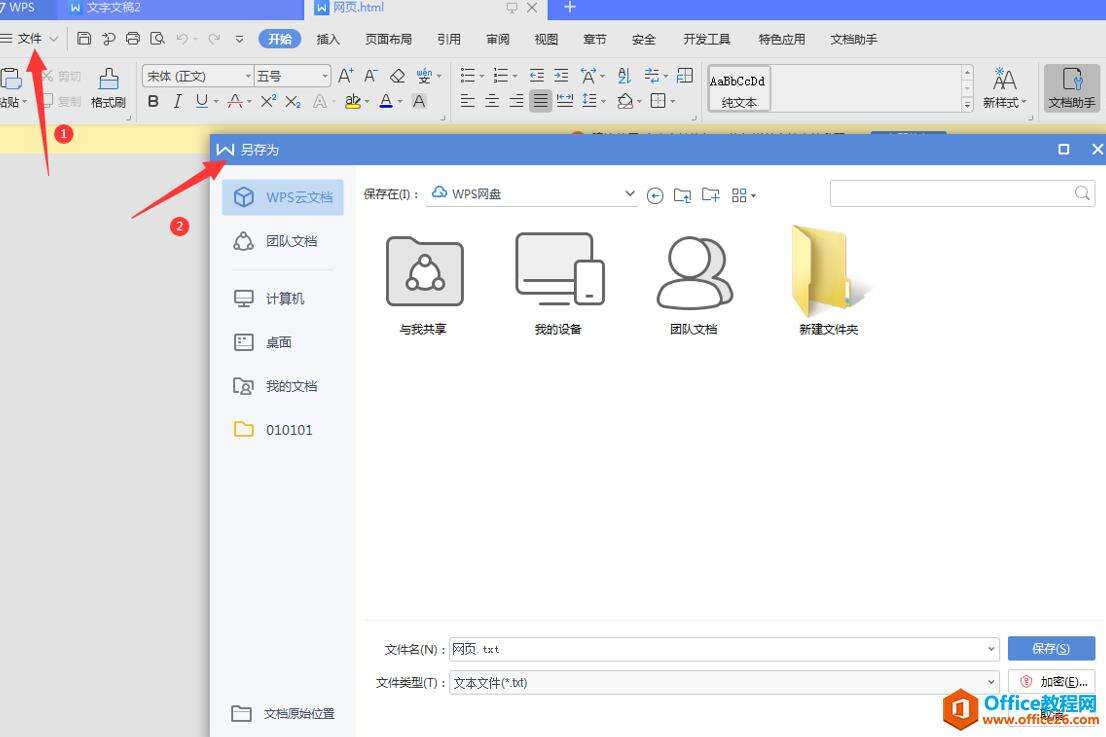Open the 开发工具 ribbon tab
1106x737 pixels.
[706, 39]
